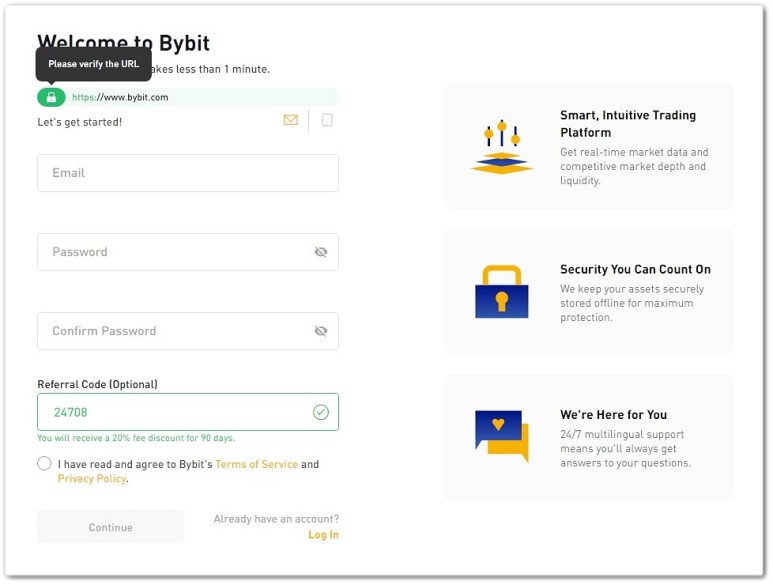This screenshot has height=585, width=773.
Task: Focus the Email input field
Action: [188, 173]
